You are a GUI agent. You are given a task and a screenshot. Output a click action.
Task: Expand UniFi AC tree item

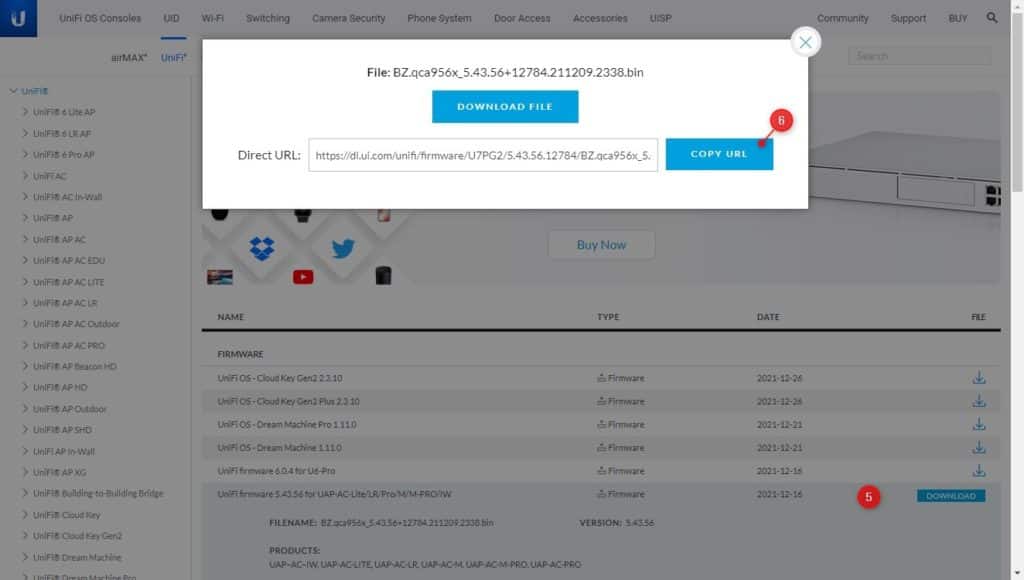25,176
